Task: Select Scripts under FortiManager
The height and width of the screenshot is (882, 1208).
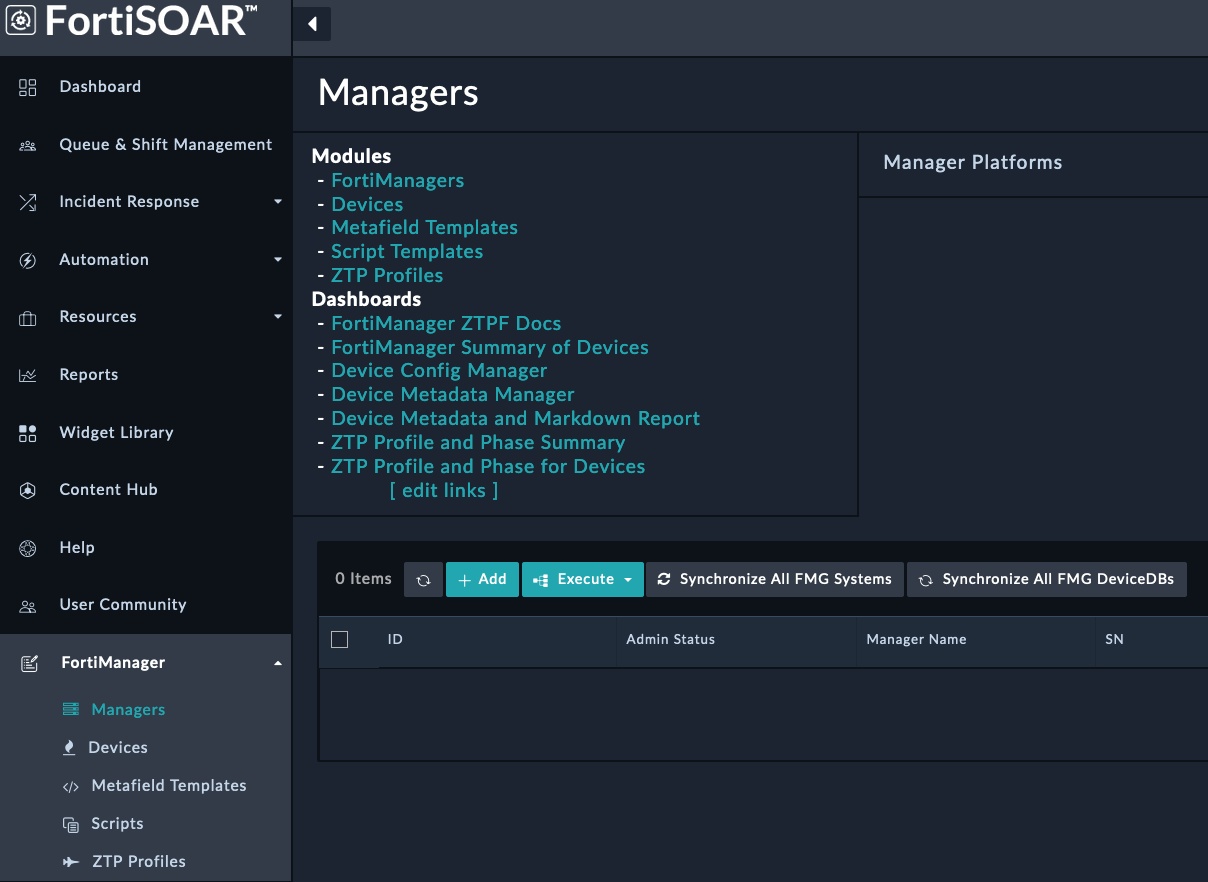Action: click(x=117, y=824)
